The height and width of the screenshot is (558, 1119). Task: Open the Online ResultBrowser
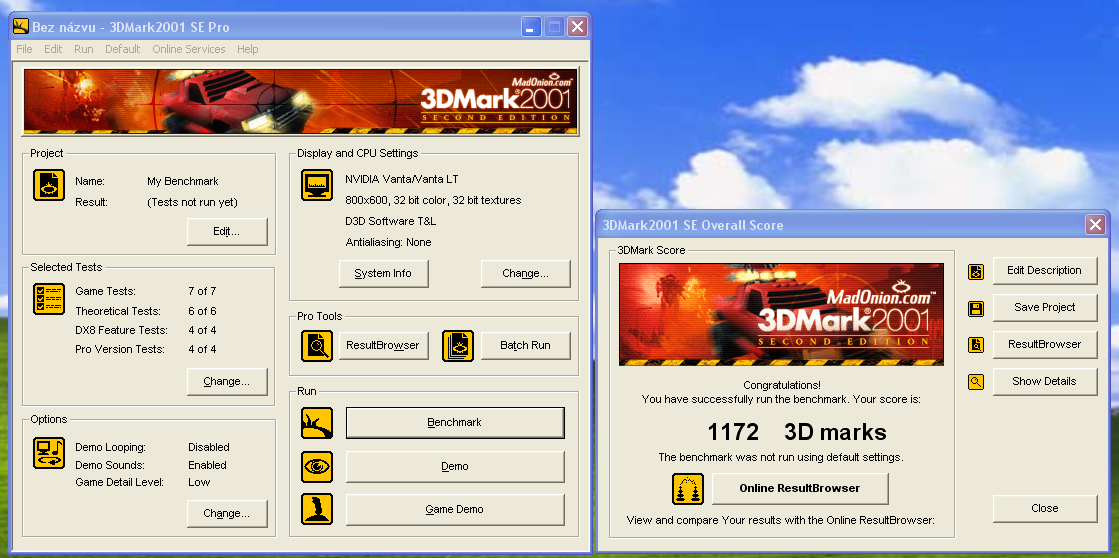(x=800, y=488)
